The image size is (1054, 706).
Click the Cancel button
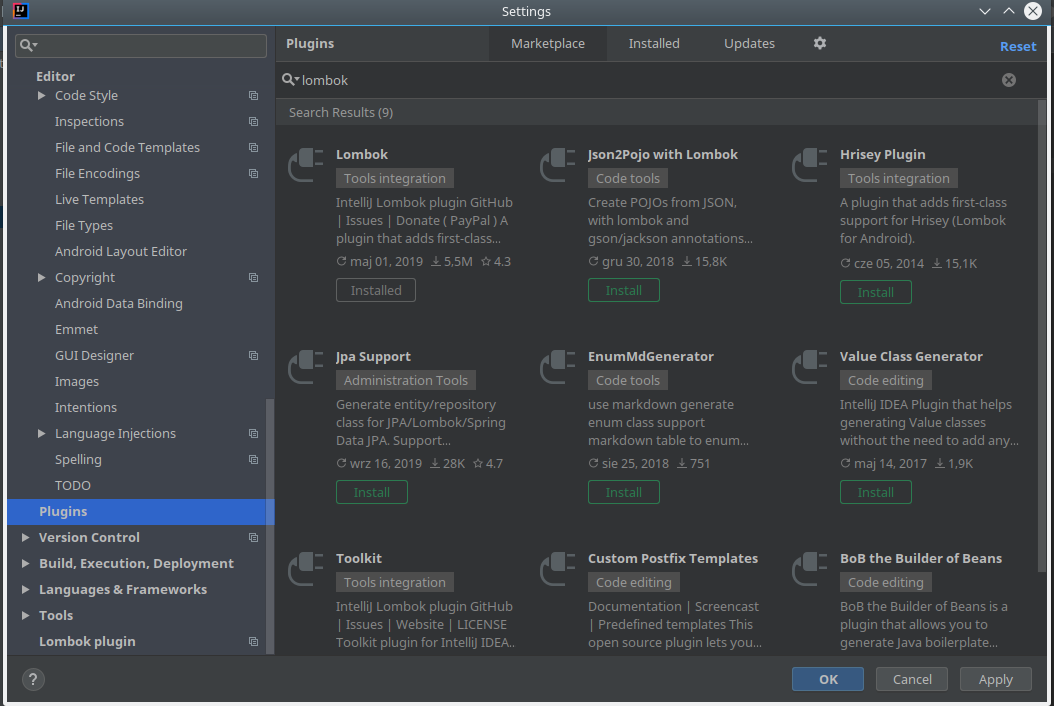pos(912,679)
